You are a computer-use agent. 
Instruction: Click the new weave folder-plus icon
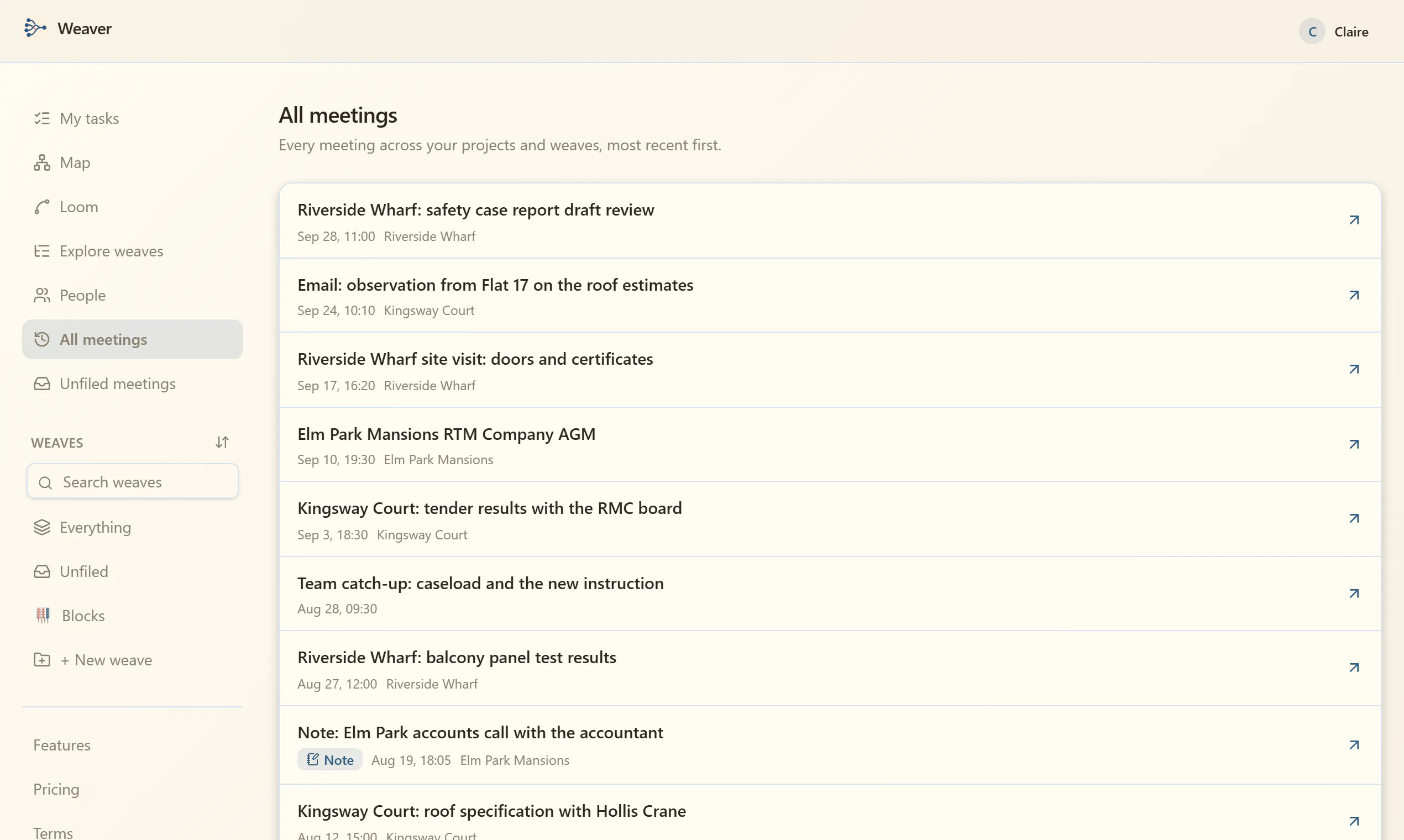tap(42, 659)
